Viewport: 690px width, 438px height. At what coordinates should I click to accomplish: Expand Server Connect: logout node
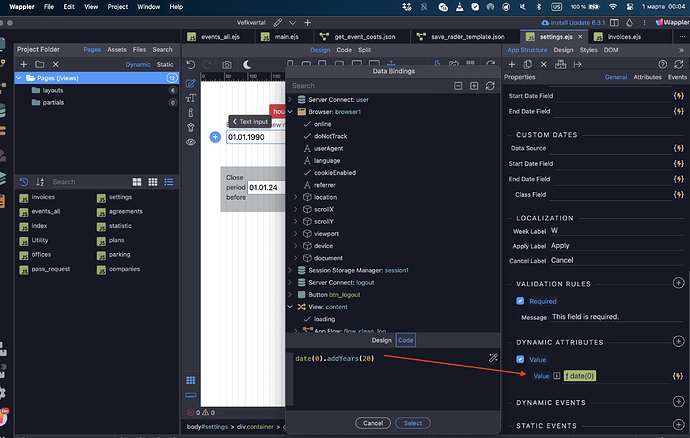[290, 283]
